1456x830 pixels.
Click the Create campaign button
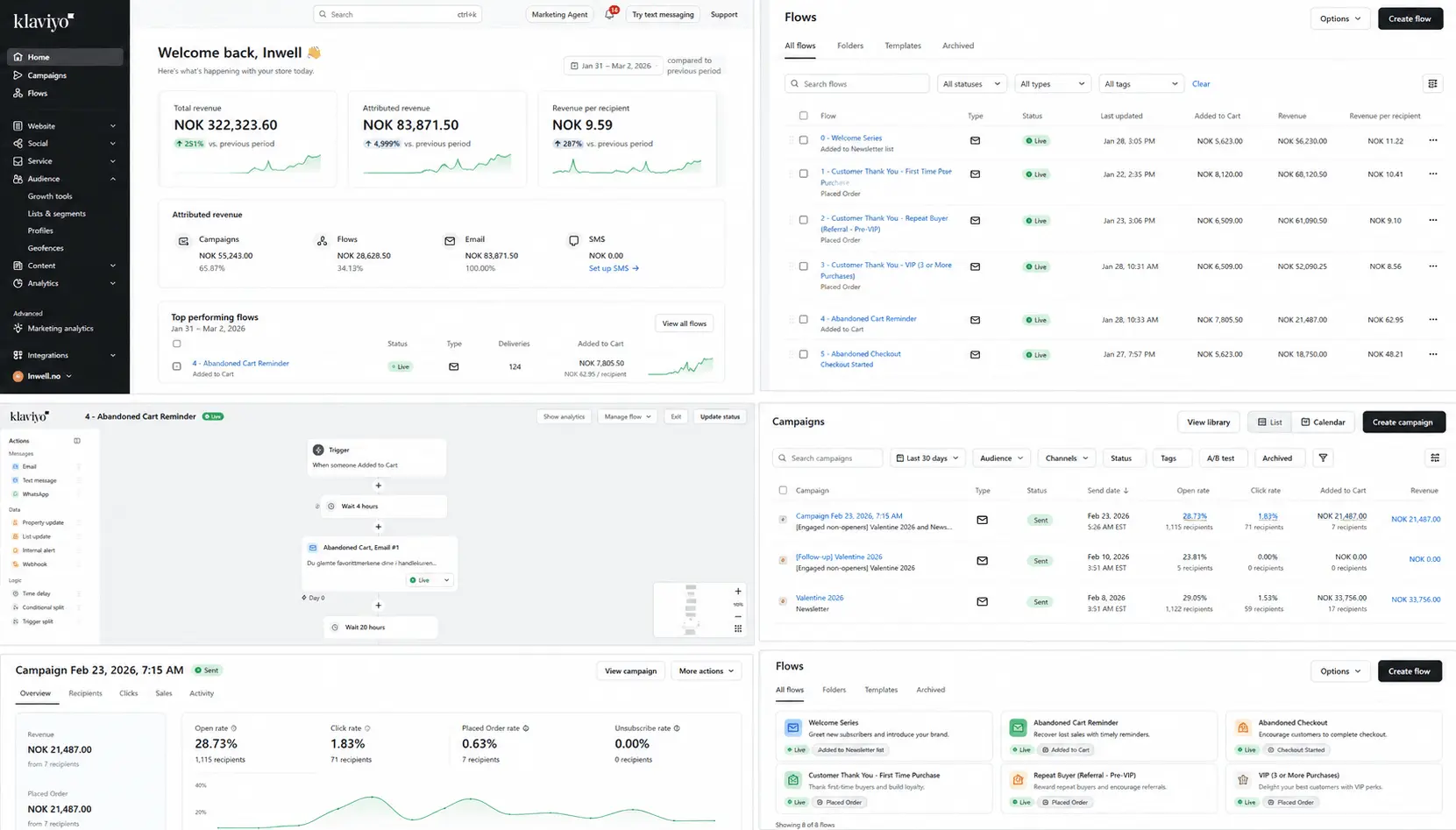pyautogui.click(x=1403, y=422)
